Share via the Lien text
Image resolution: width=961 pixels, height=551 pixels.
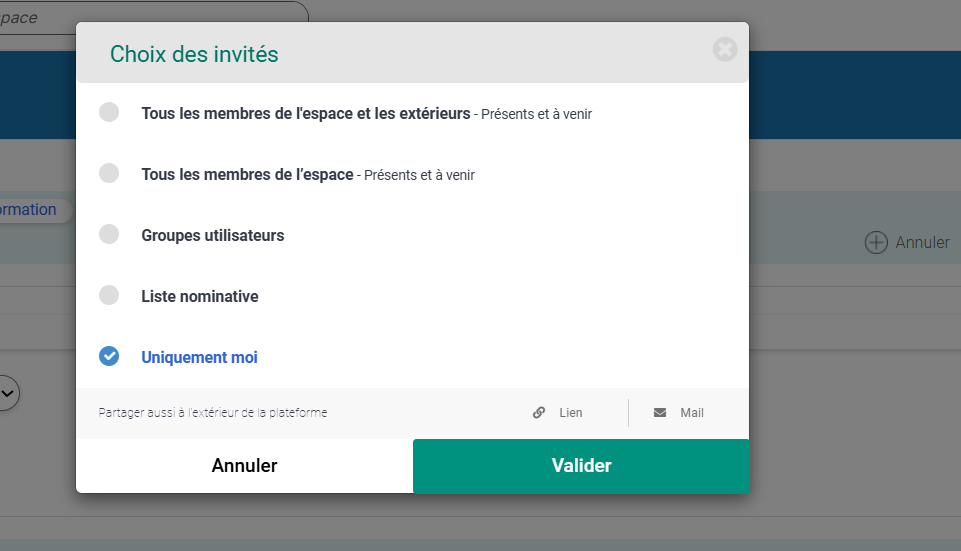coord(571,413)
